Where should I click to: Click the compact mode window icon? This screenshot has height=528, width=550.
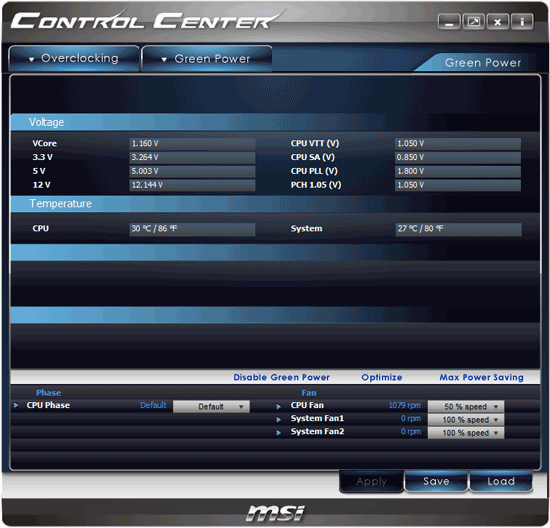click(x=474, y=22)
